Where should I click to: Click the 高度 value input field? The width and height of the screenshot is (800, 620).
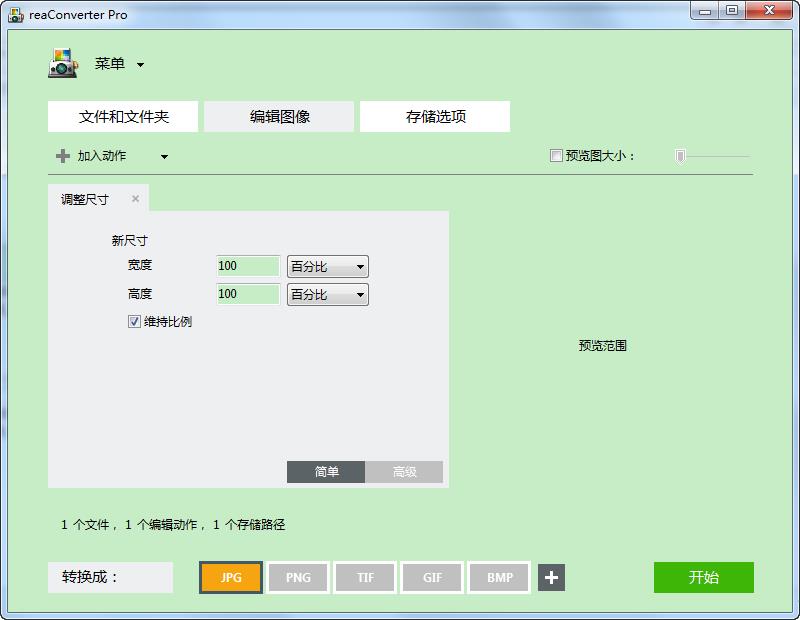click(x=248, y=294)
